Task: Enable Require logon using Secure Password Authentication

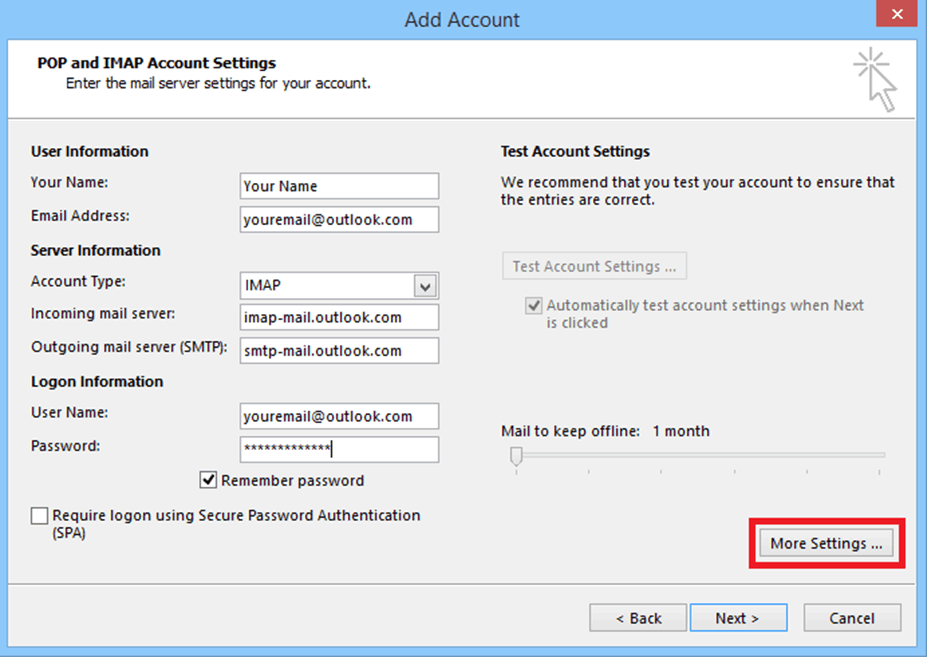Action: (40, 516)
